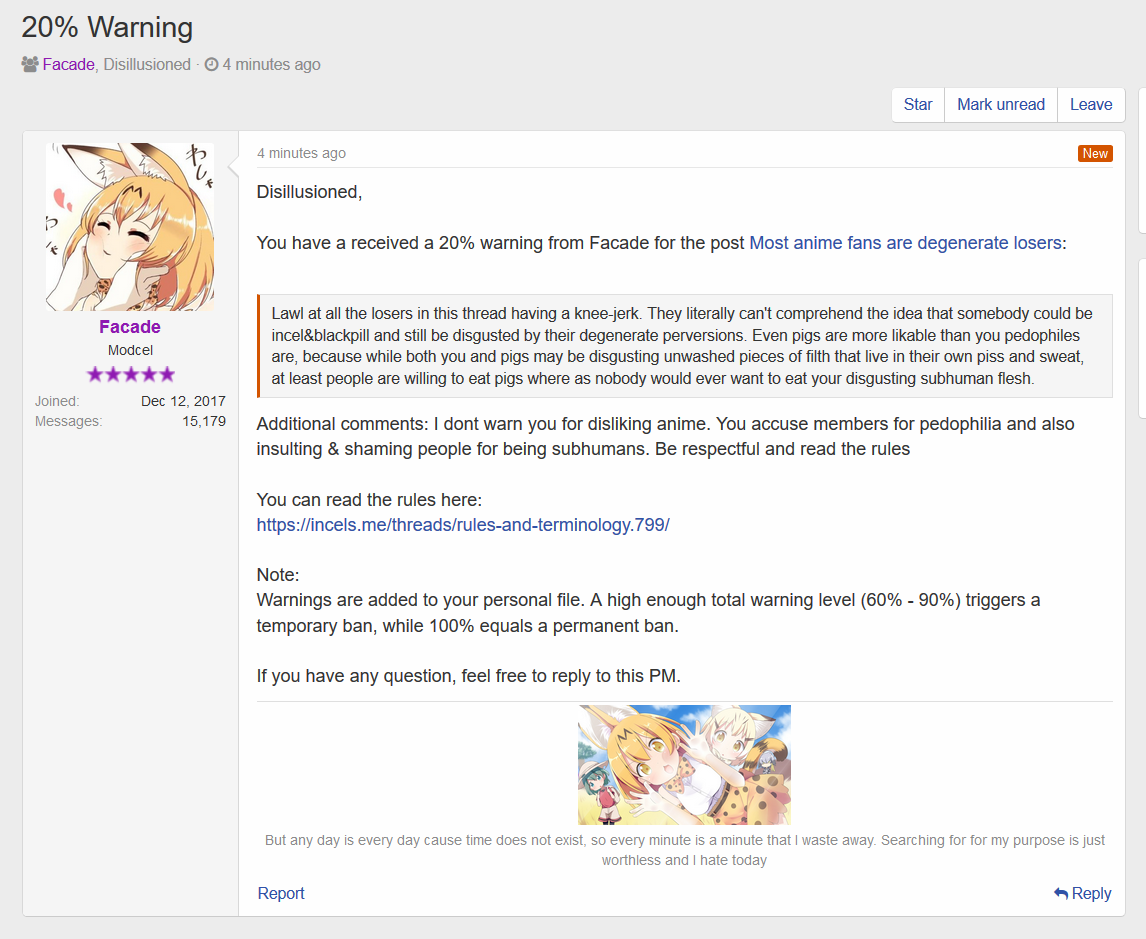Click the '15,179' messages count
The height and width of the screenshot is (939, 1146).
[x=204, y=422]
